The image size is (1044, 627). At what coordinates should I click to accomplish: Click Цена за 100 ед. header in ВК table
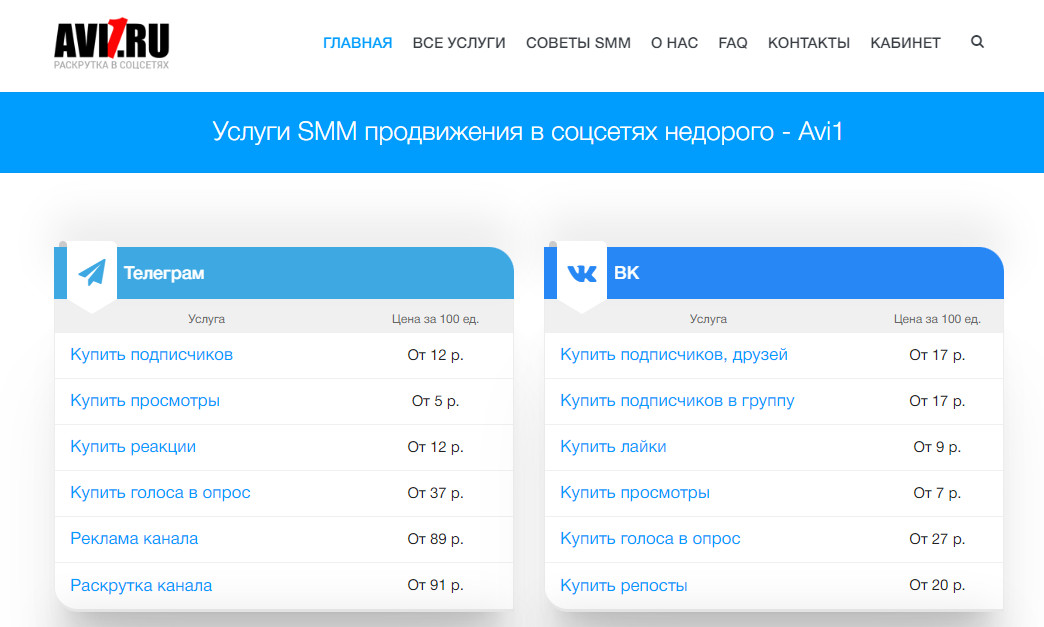[x=937, y=319]
